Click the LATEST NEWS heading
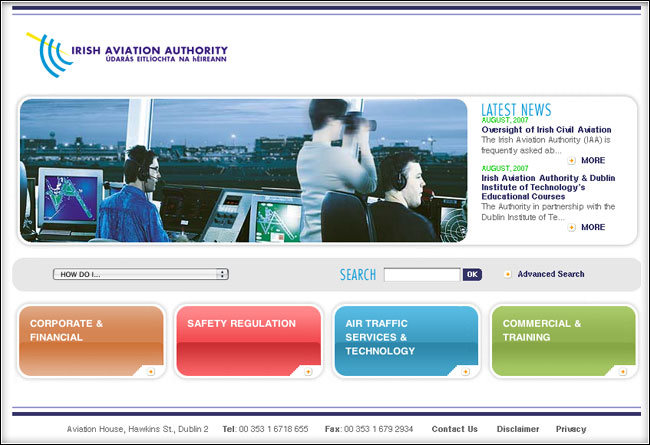This screenshot has height=445, width=650. tap(516, 109)
